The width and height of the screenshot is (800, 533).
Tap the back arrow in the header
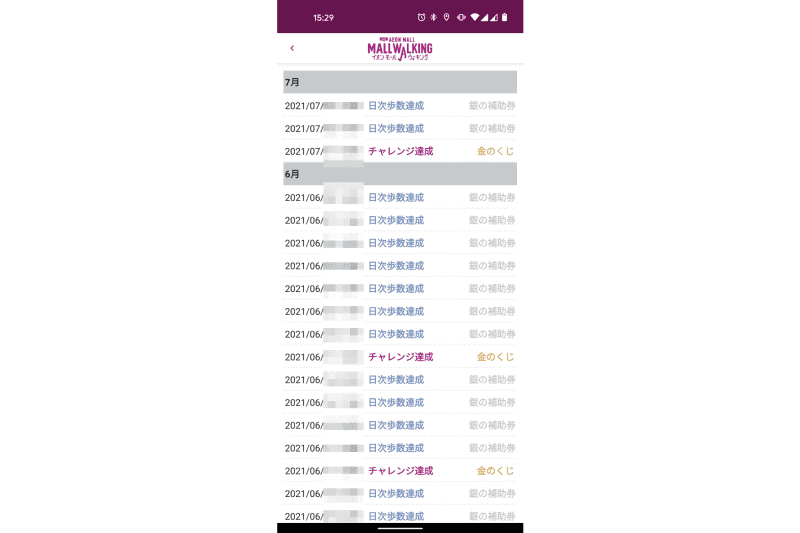coord(292,48)
